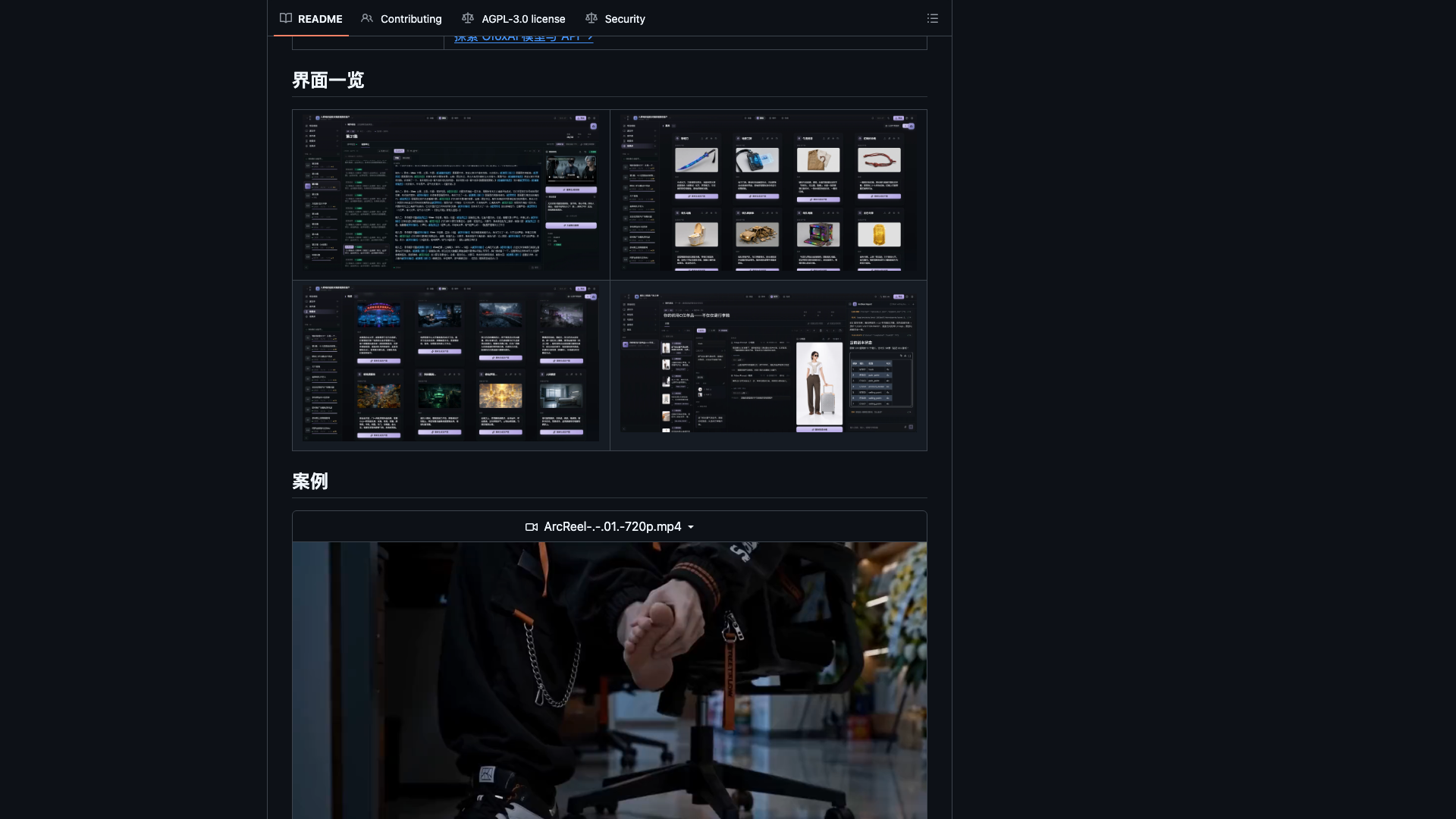
Task: Click the scale icon beside Security
Action: (x=591, y=18)
